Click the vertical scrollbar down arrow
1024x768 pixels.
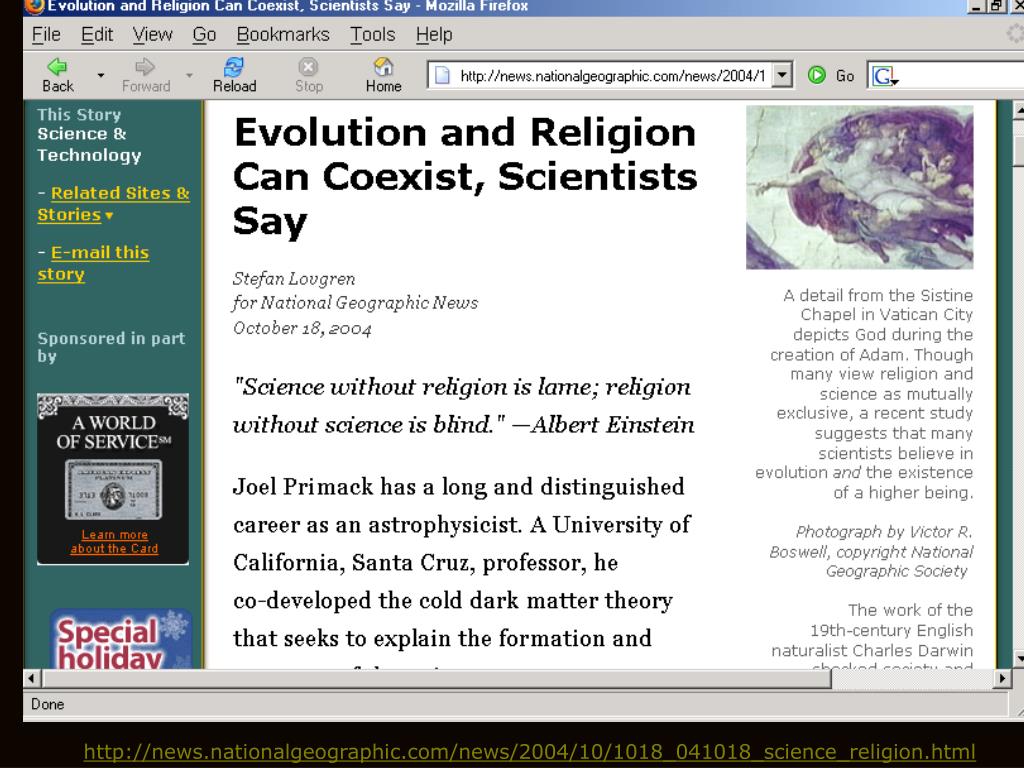pos(1017,658)
